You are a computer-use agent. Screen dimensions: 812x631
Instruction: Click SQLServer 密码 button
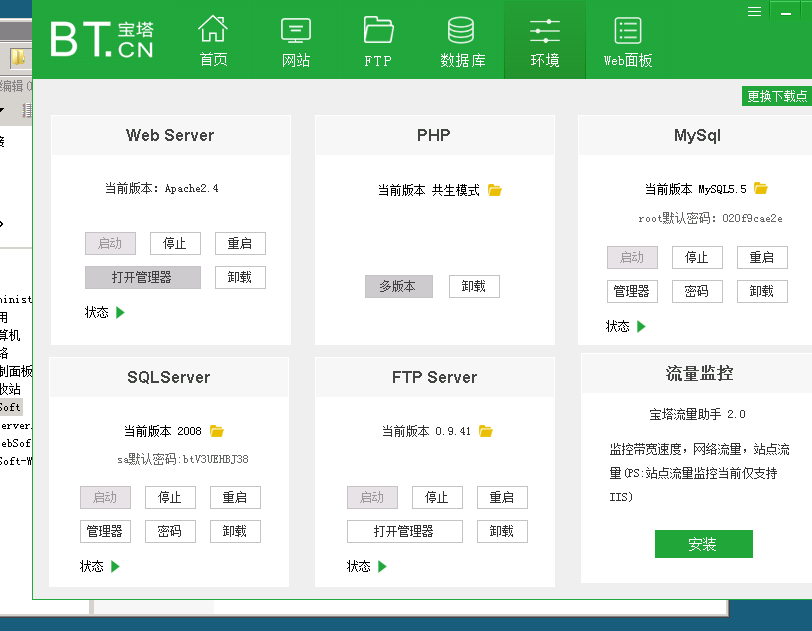tap(170, 531)
